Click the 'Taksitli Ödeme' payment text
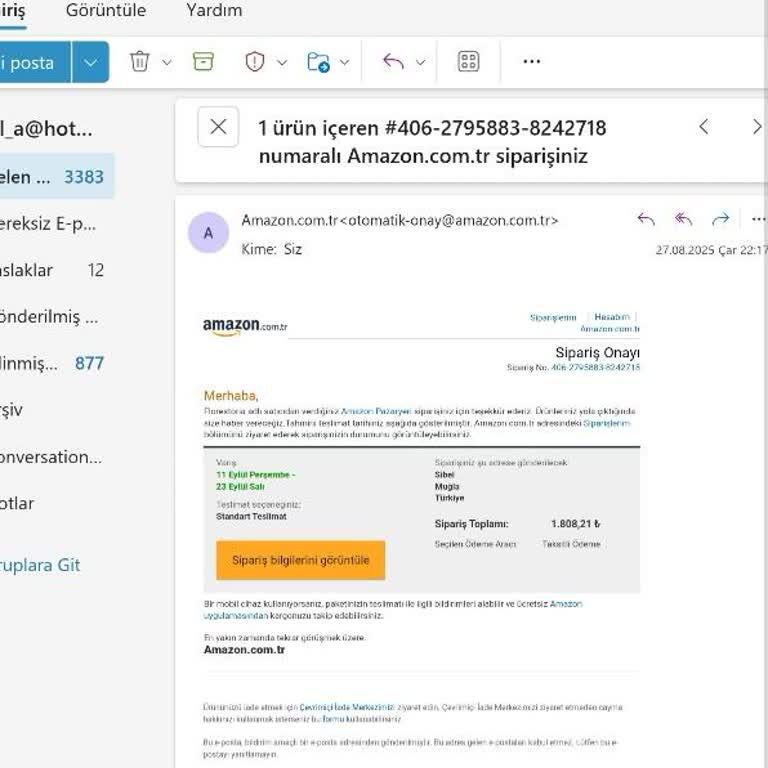 tap(571, 544)
